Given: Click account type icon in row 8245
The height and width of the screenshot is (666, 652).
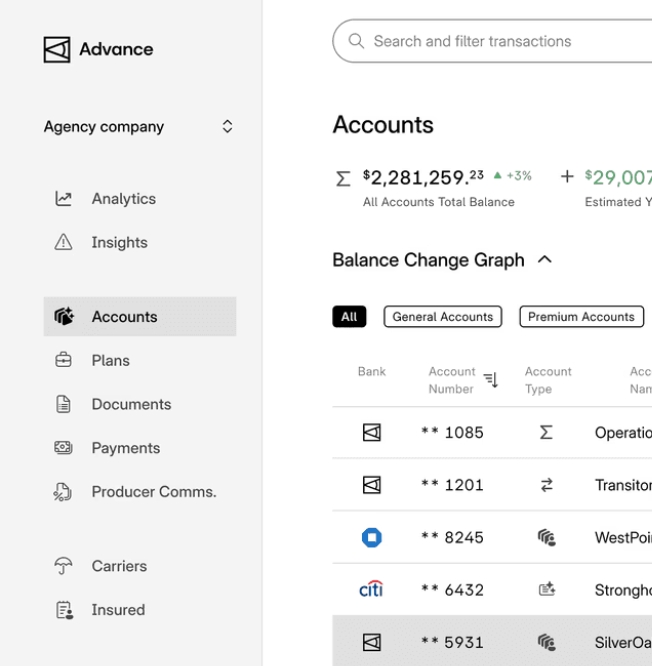Looking at the screenshot, I should [x=547, y=537].
